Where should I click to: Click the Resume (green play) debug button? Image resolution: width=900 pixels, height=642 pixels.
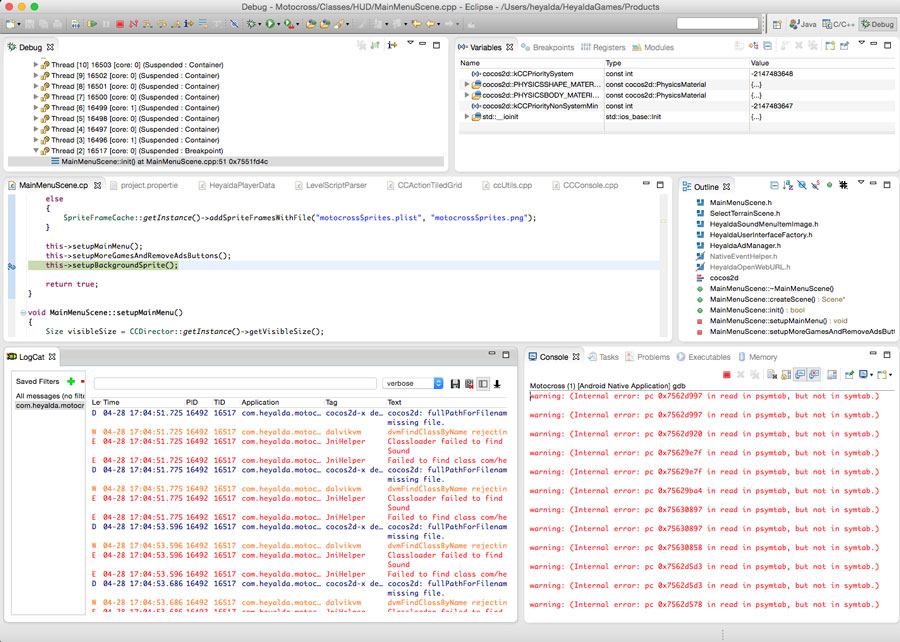point(92,24)
